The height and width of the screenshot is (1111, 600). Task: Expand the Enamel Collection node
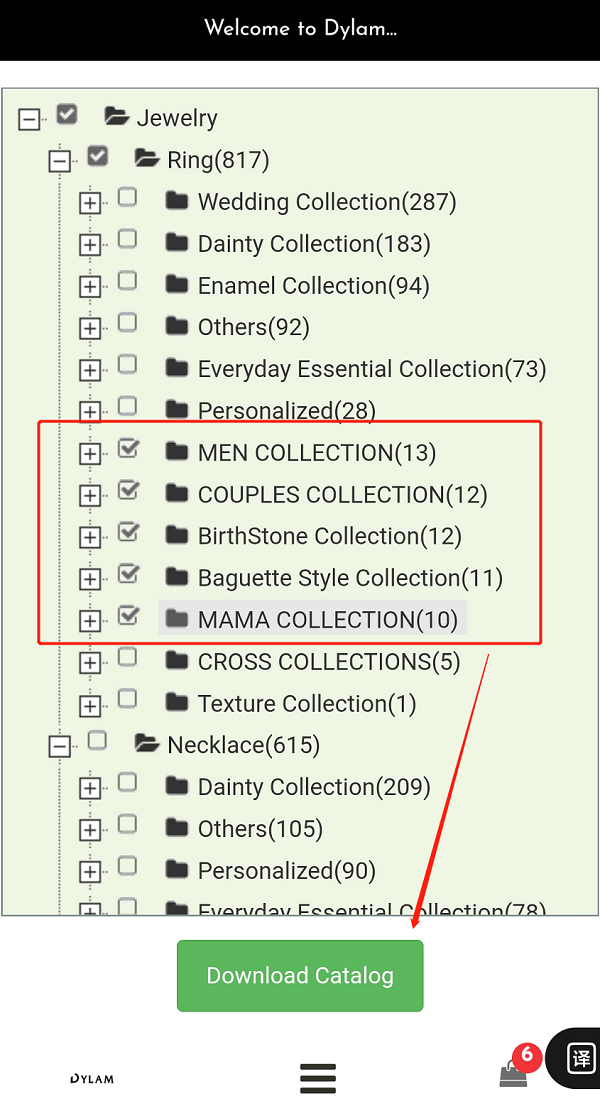(x=90, y=287)
